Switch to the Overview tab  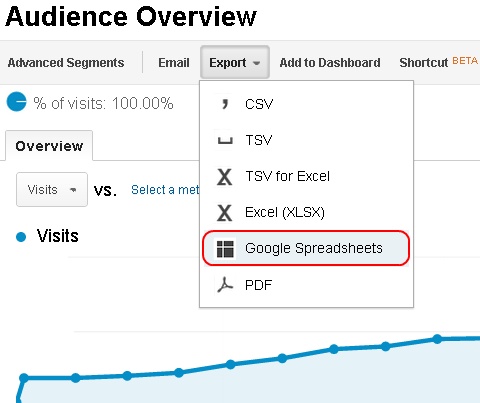49,146
